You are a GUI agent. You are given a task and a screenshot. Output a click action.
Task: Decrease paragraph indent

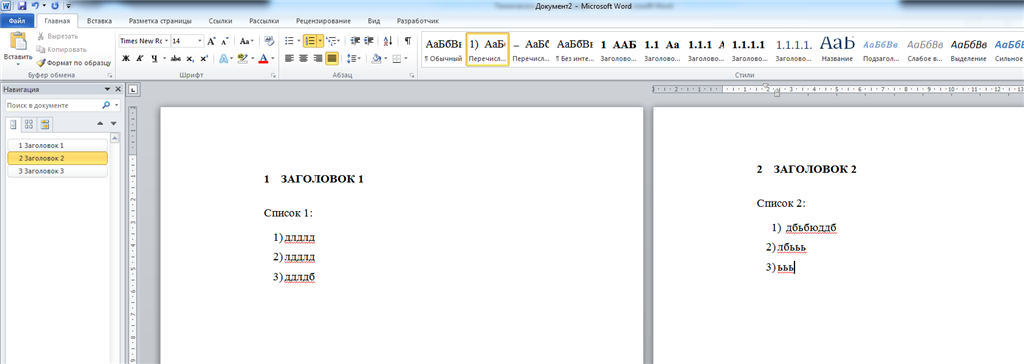[355, 41]
